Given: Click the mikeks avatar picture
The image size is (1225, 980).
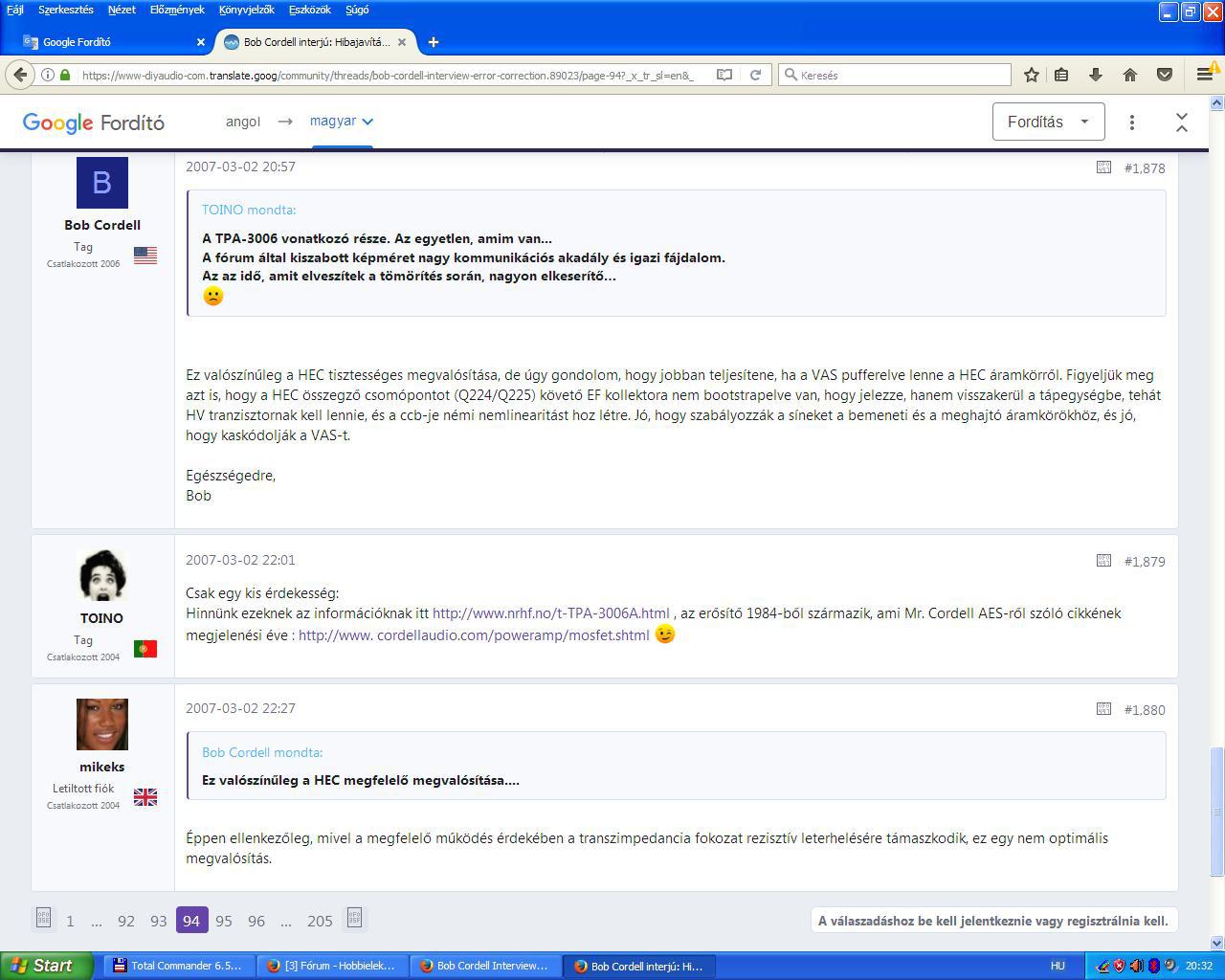Looking at the screenshot, I should tap(102, 724).
